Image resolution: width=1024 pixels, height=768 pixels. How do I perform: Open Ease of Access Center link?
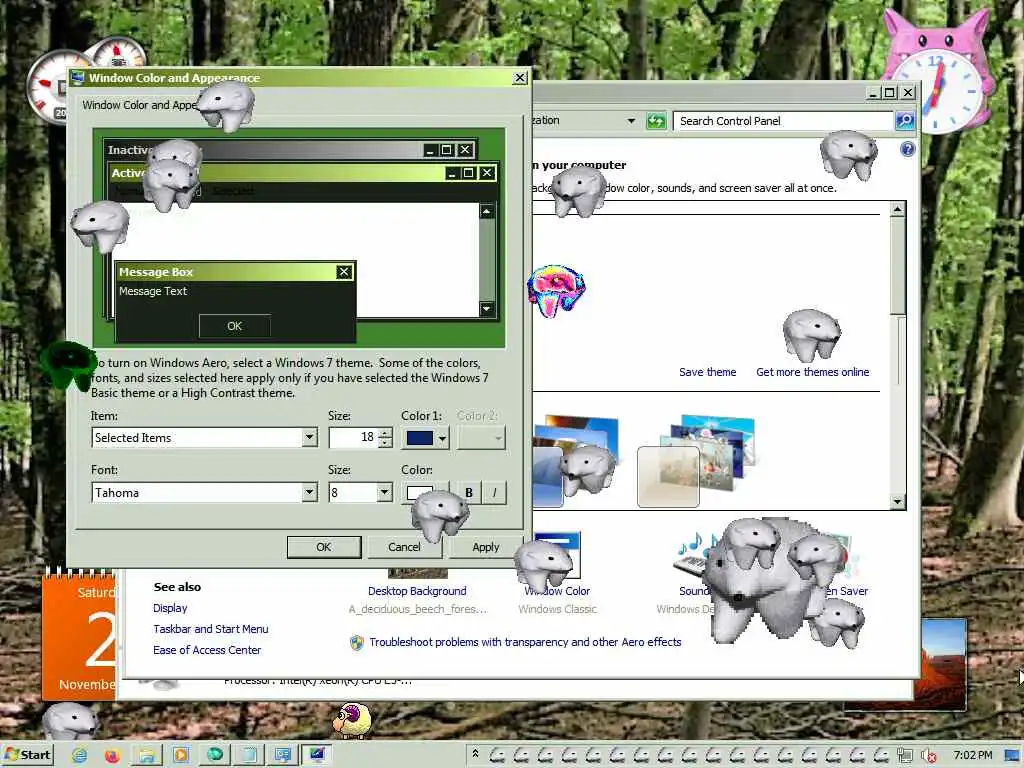point(206,650)
